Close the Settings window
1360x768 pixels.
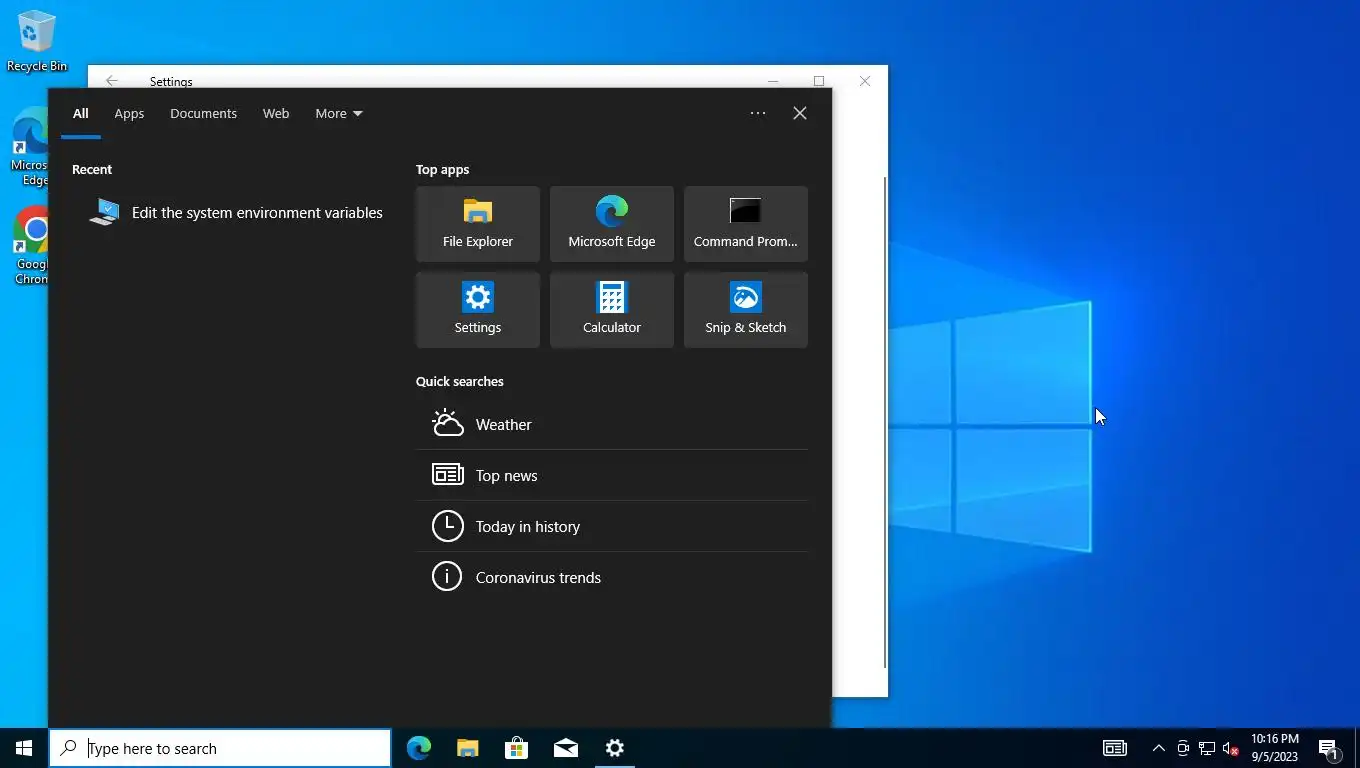pos(865,81)
